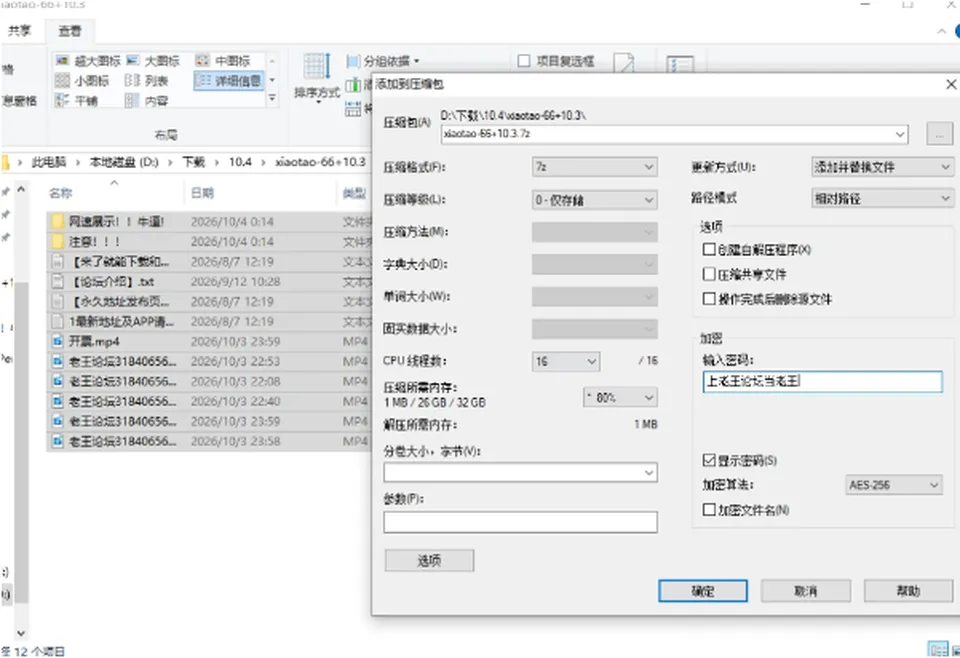Image resolution: width=960 pixels, height=658 pixels.
Task: Switch file view to 内容 layout
Action: pos(146,100)
